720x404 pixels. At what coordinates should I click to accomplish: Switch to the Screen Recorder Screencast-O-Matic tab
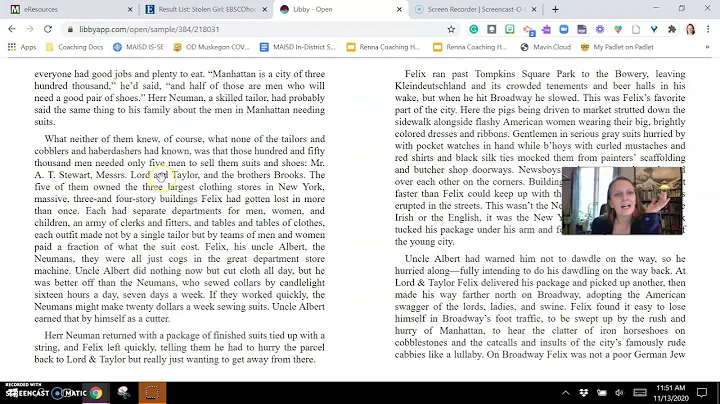[x=475, y=9]
